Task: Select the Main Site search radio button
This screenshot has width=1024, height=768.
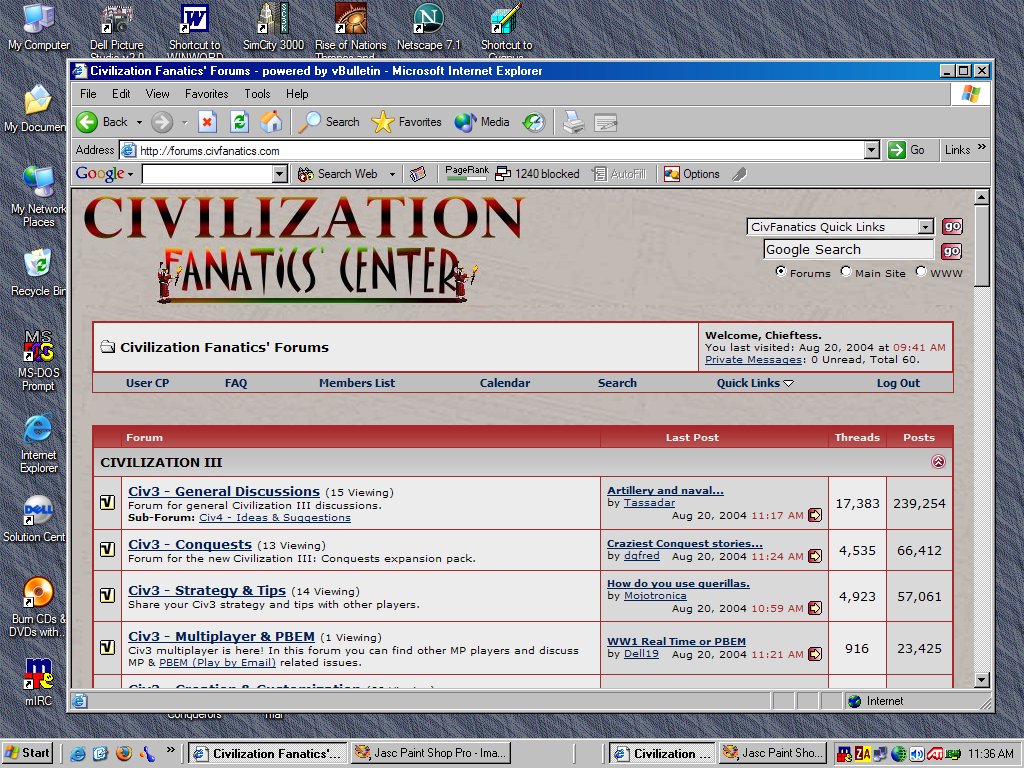Action: point(846,271)
